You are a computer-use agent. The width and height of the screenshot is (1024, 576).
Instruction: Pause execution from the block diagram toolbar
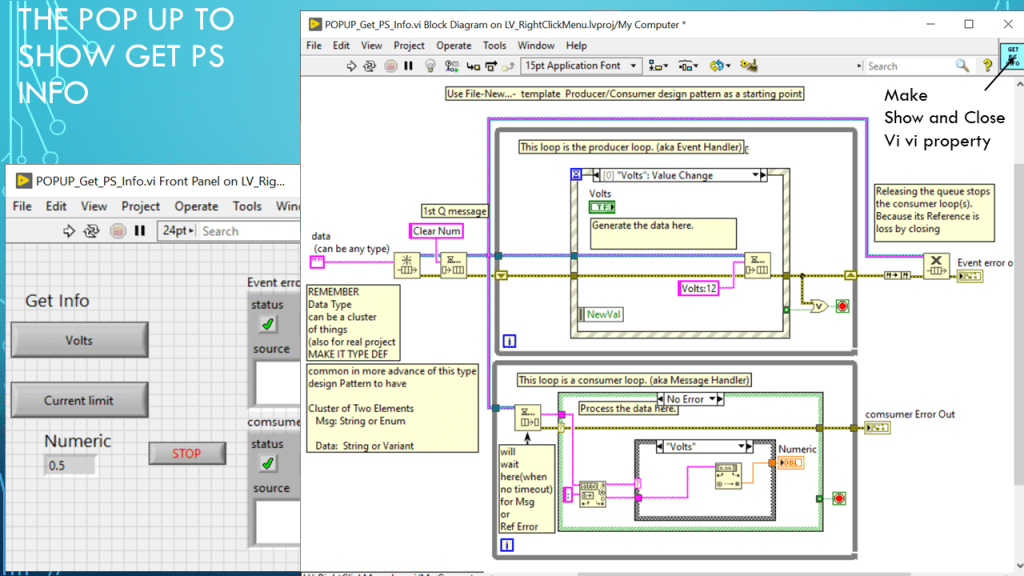click(x=408, y=66)
